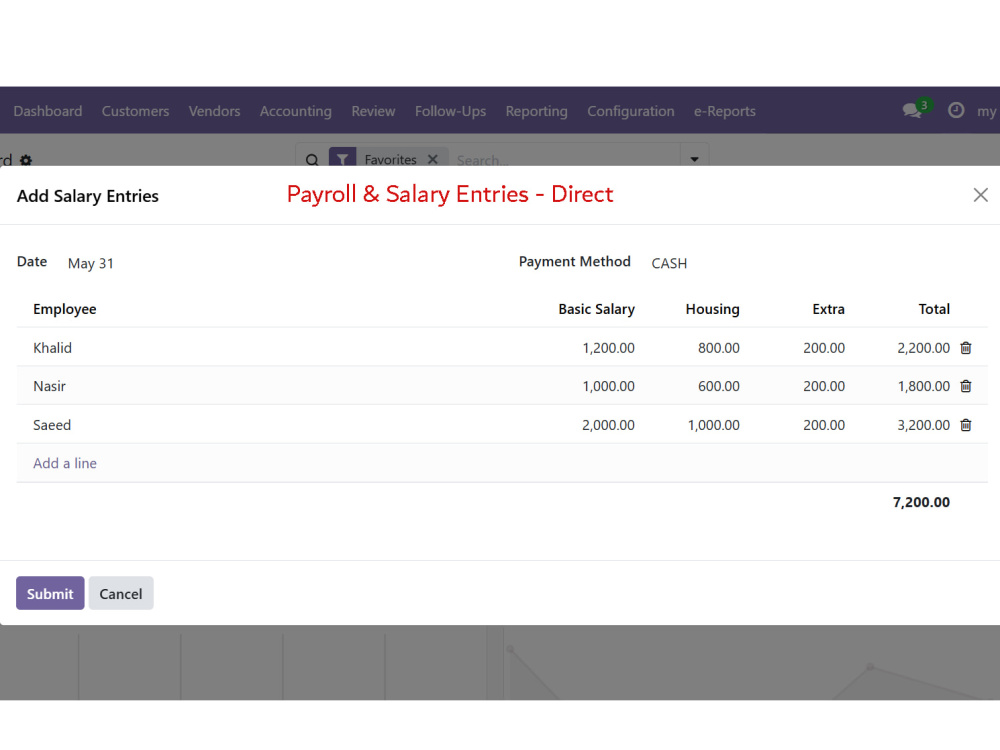Click the grand total 7,200.00

[921, 502]
